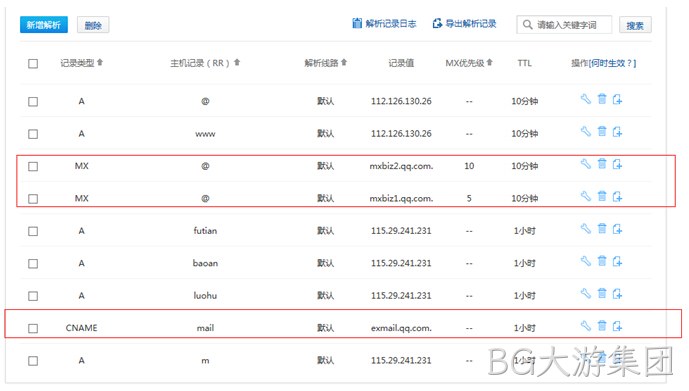The image size is (689, 391).
Task: Click the exmail.qq.com. record value
Action: [x=401, y=328]
